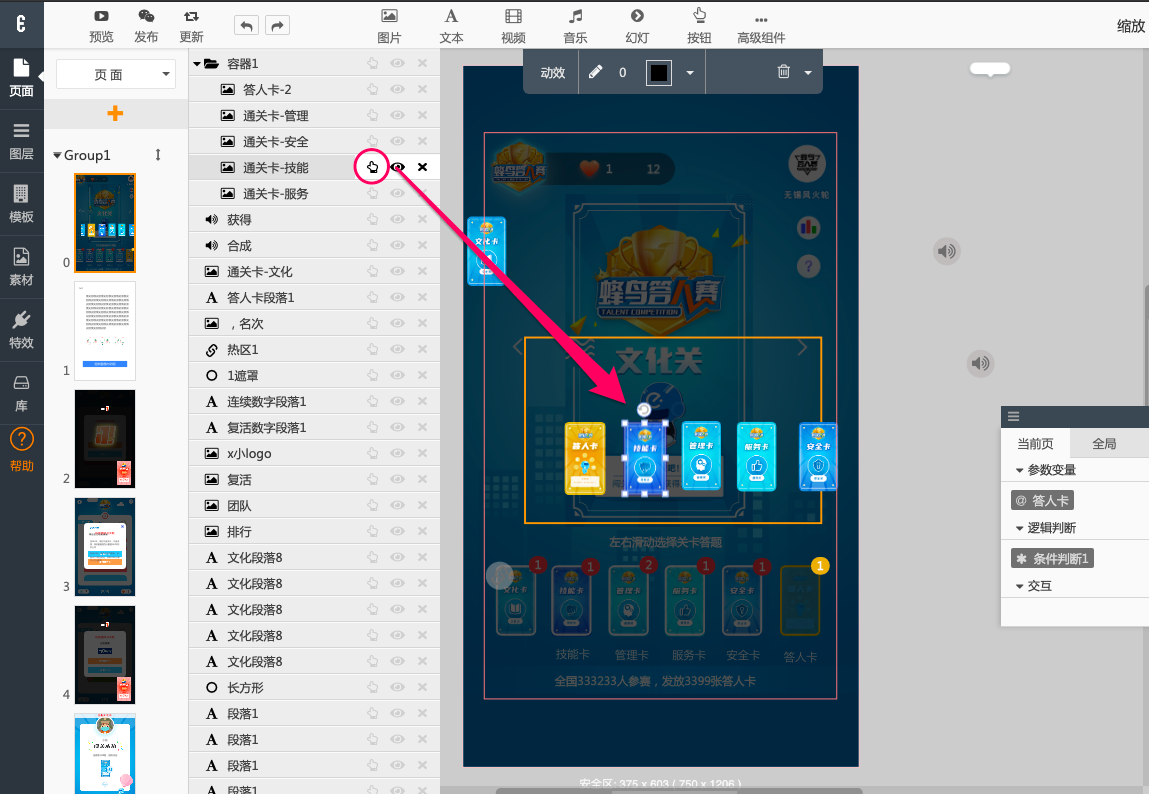Viewport: 1149px width, 794px height.
Task: Click the 动效 animation button
Action: coord(553,72)
